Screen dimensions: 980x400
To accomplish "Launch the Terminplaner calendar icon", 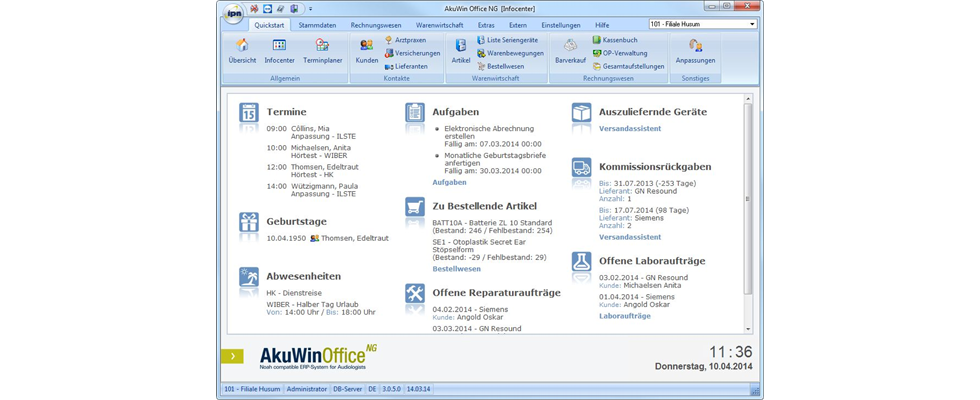I will [322, 51].
